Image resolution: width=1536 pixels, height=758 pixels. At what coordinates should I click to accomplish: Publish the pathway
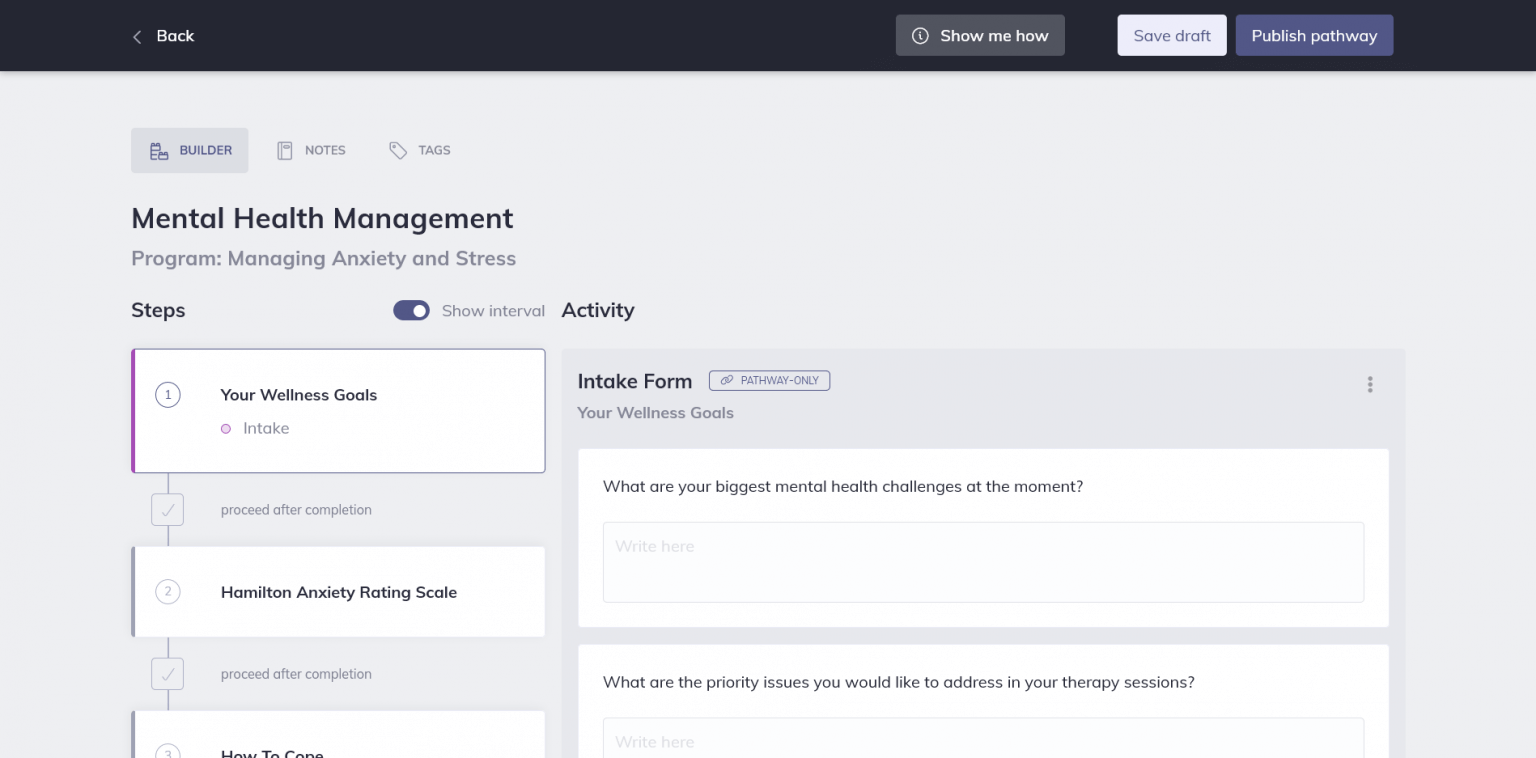coord(1314,35)
